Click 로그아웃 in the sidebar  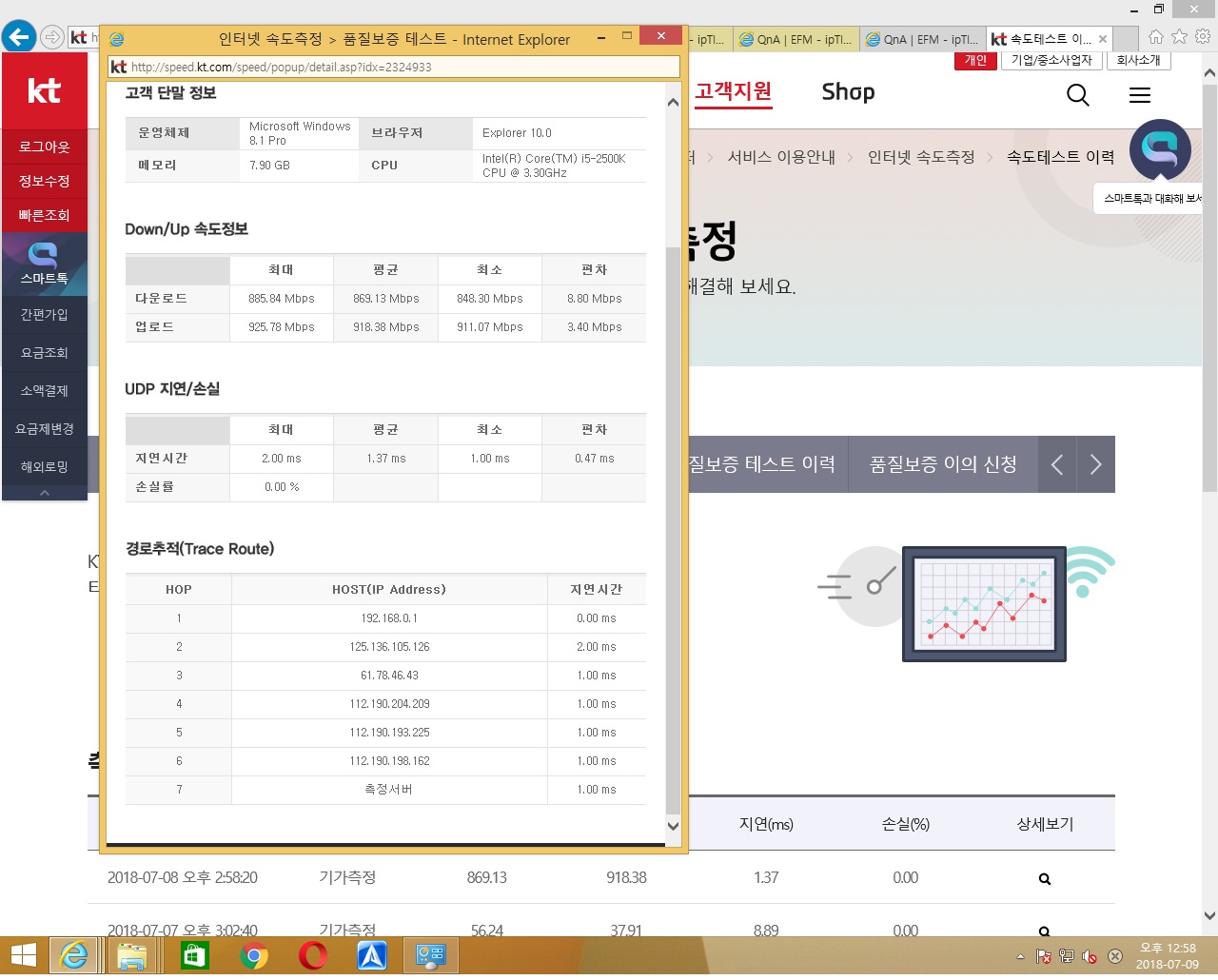tap(44, 147)
